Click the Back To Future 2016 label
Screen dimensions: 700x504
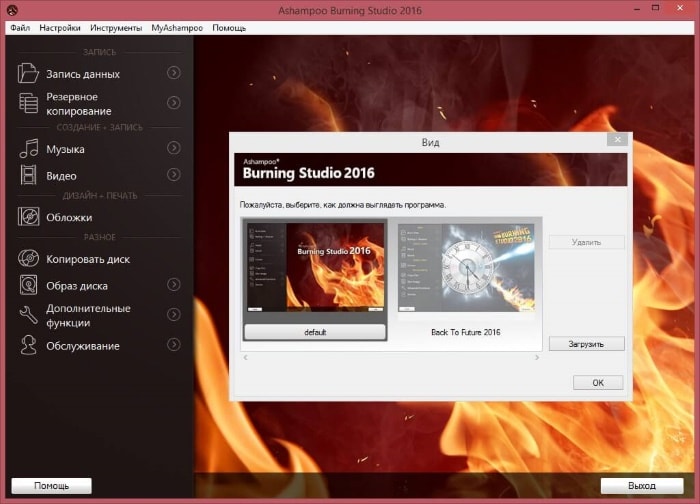[x=466, y=332]
